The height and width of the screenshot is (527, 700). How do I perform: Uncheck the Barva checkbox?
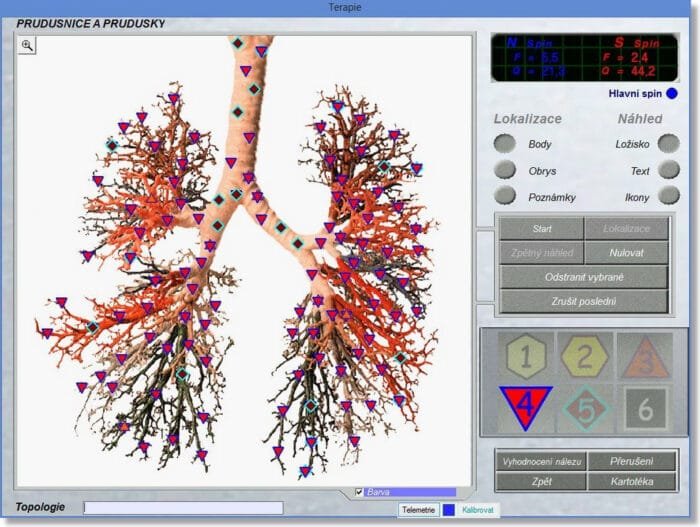click(x=359, y=492)
